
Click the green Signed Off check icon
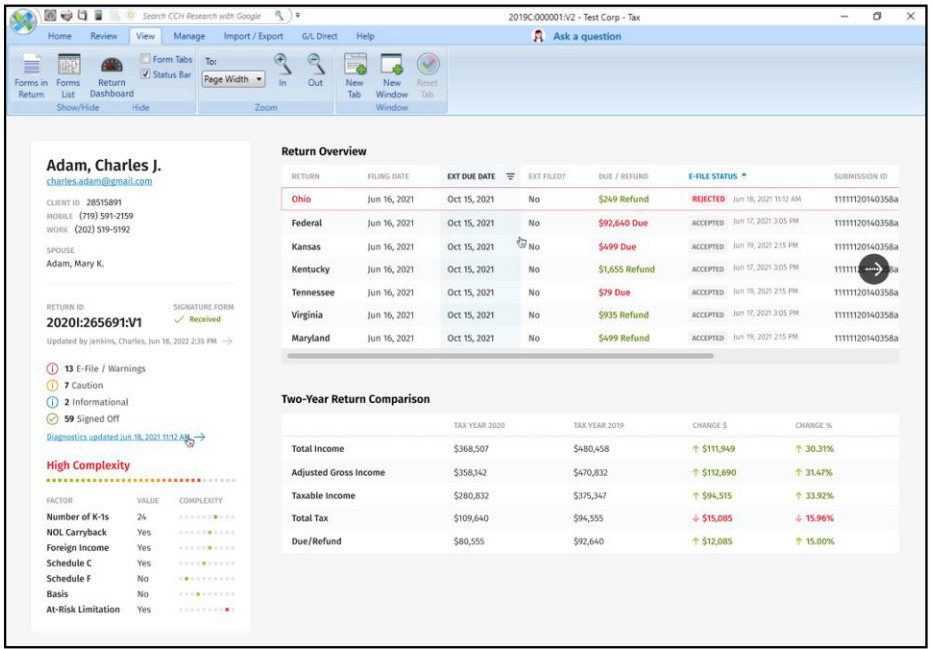(52, 418)
